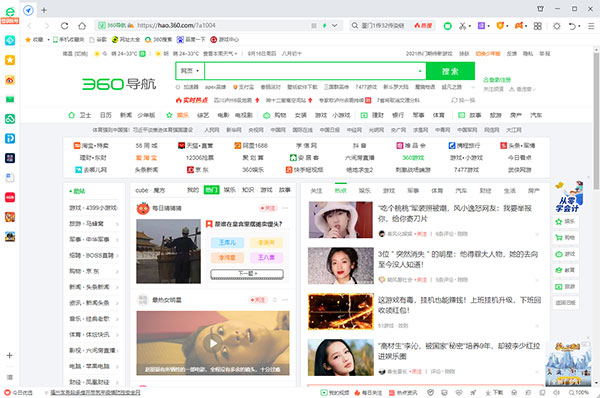
Task: Open the four-squares app grid icon
Action: [538, 26]
